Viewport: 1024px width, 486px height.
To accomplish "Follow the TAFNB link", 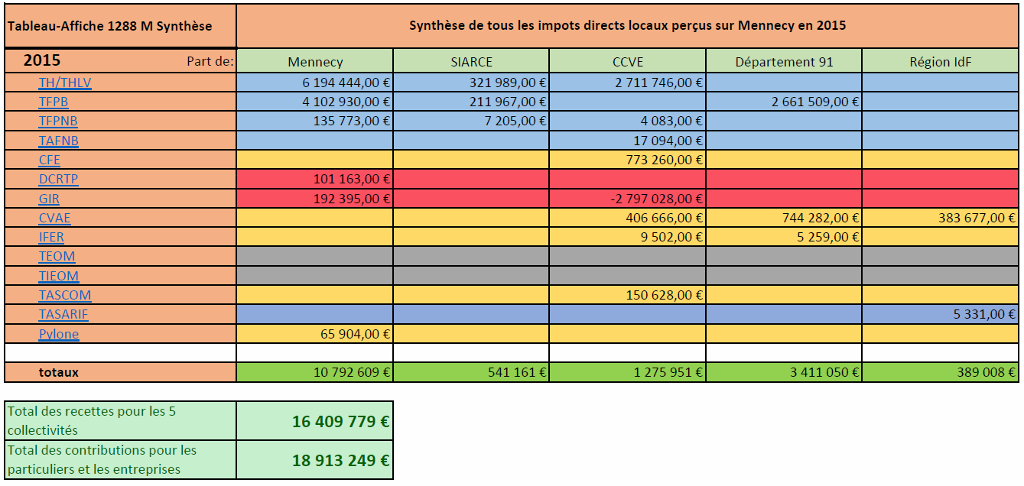I will click(x=58, y=141).
